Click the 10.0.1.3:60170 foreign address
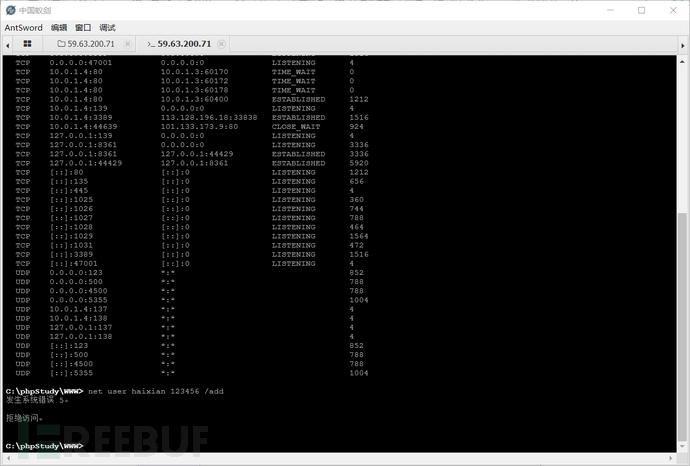The image size is (690, 466). click(195, 72)
